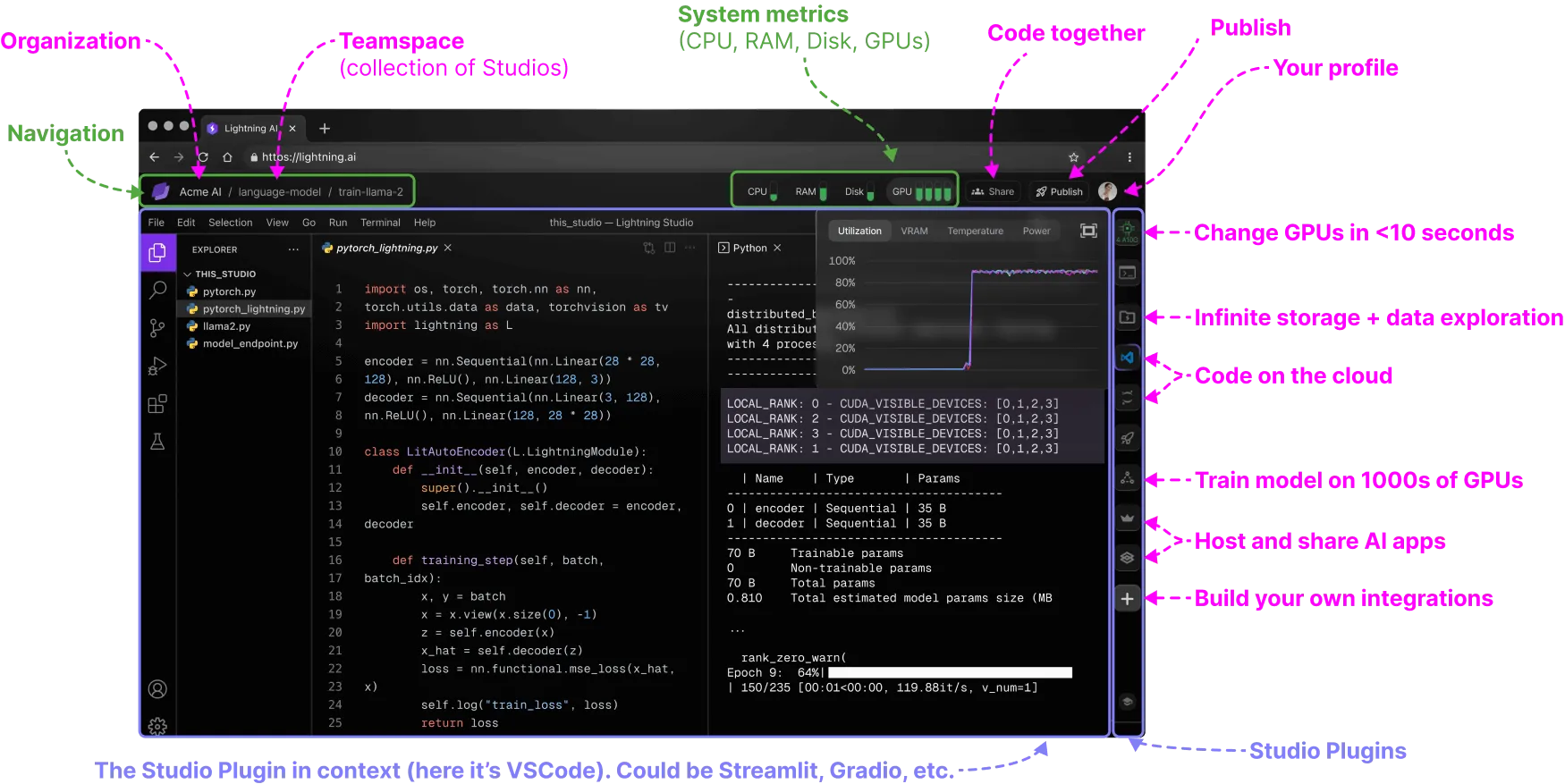Switch to the Utilization metrics tab

[x=859, y=231]
